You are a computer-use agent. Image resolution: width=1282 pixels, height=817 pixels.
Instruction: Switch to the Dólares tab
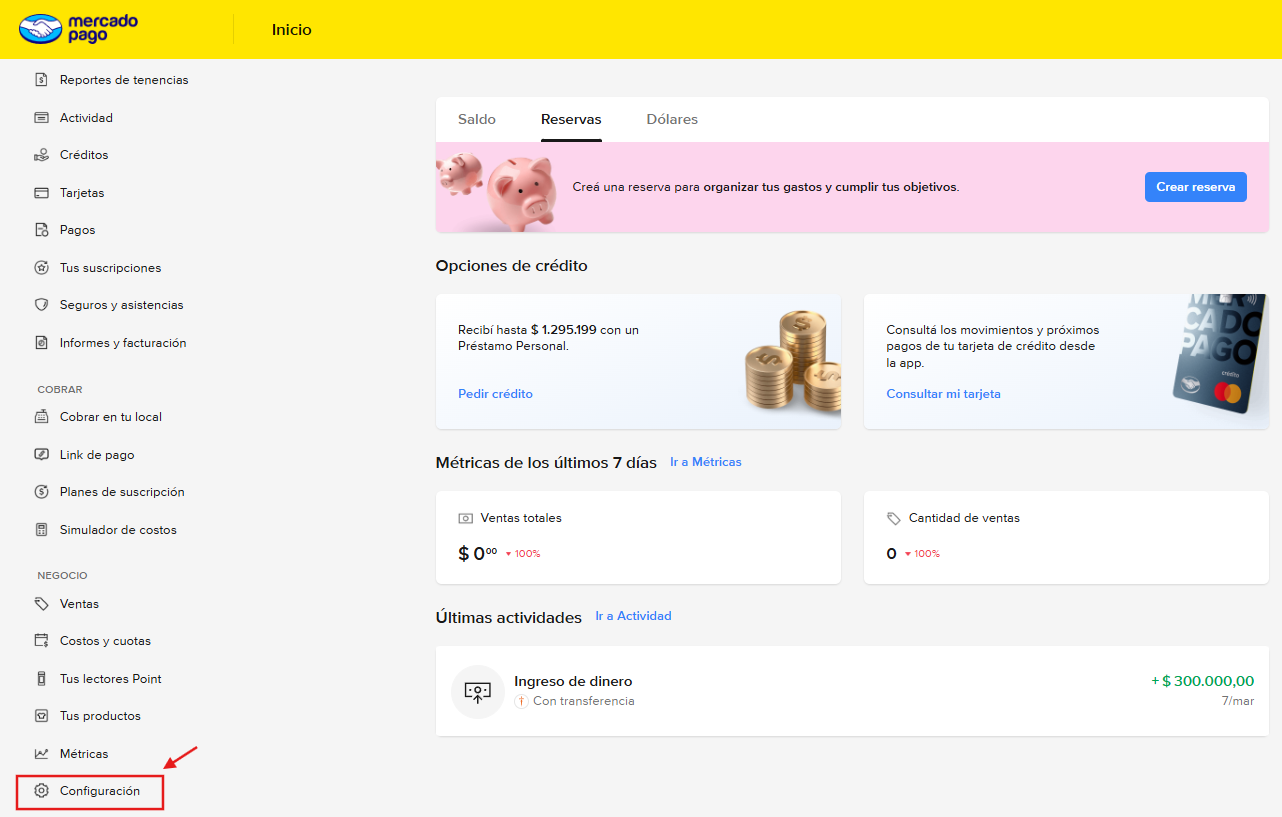click(x=672, y=120)
